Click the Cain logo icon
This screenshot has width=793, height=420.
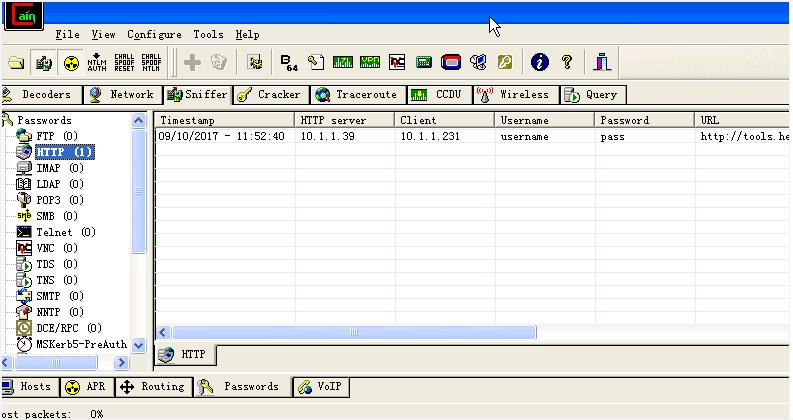point(24,16)
